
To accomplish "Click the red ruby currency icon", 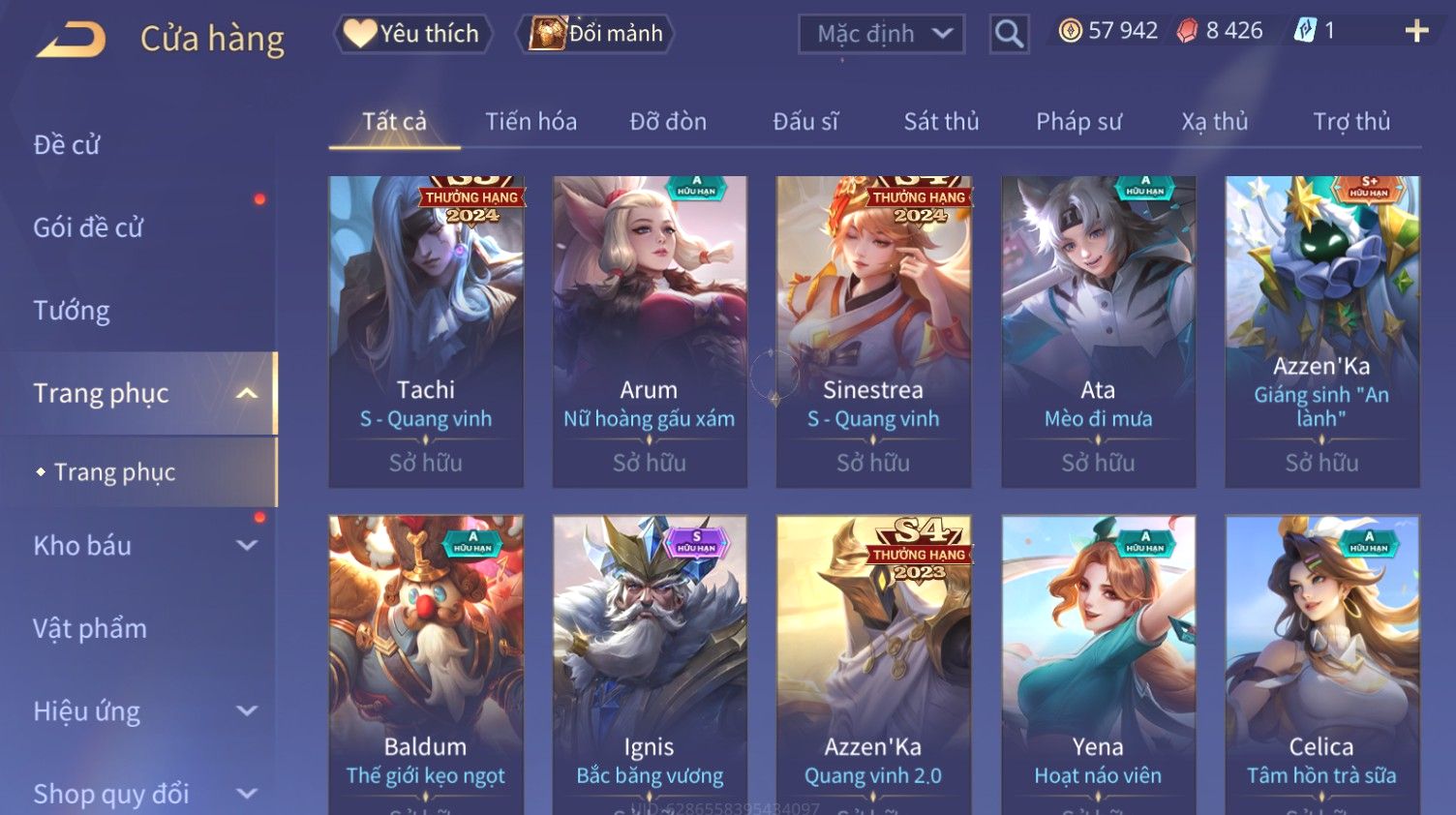I will [1187, 31].
